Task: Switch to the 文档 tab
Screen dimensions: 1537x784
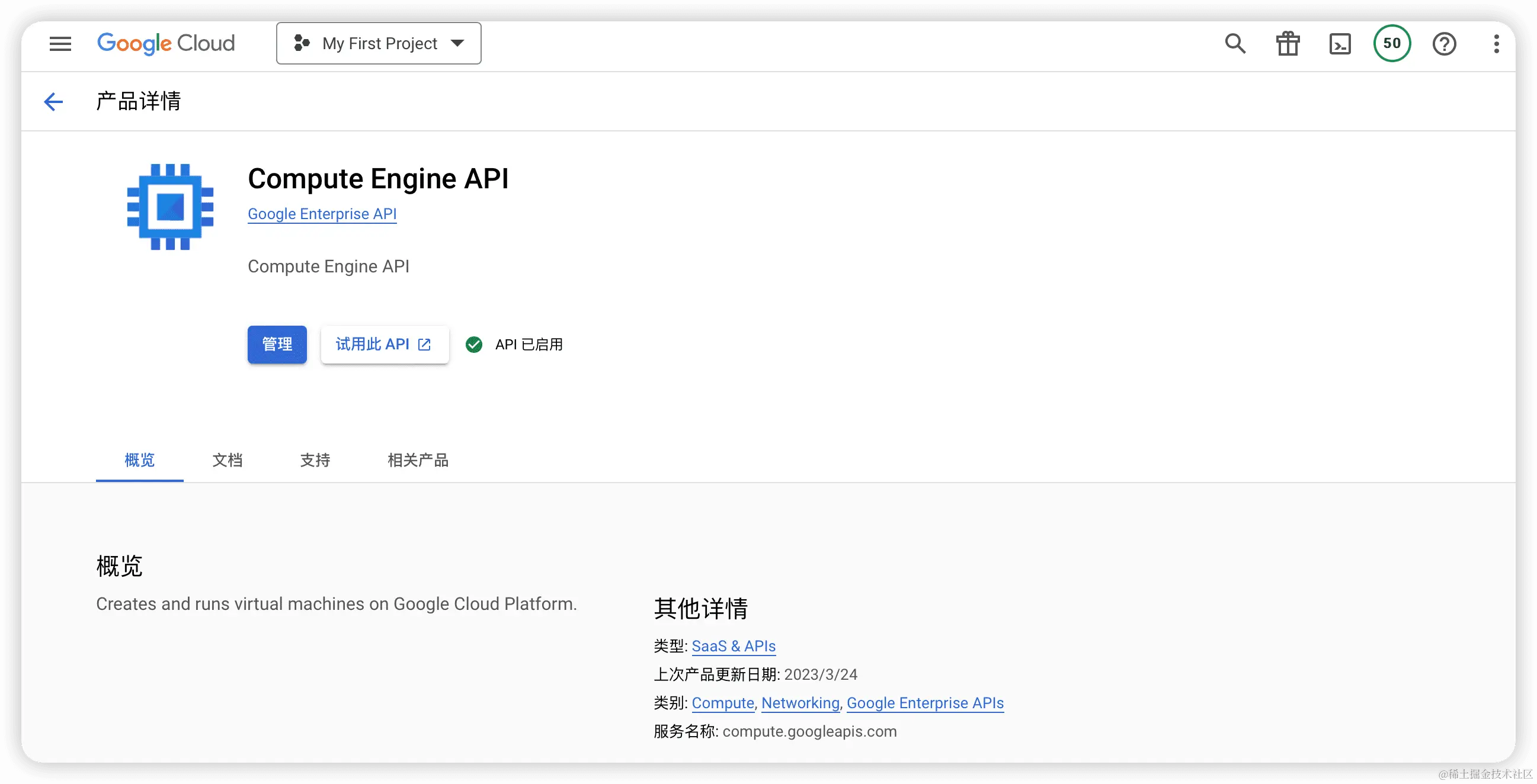Action: pos(228,460)
